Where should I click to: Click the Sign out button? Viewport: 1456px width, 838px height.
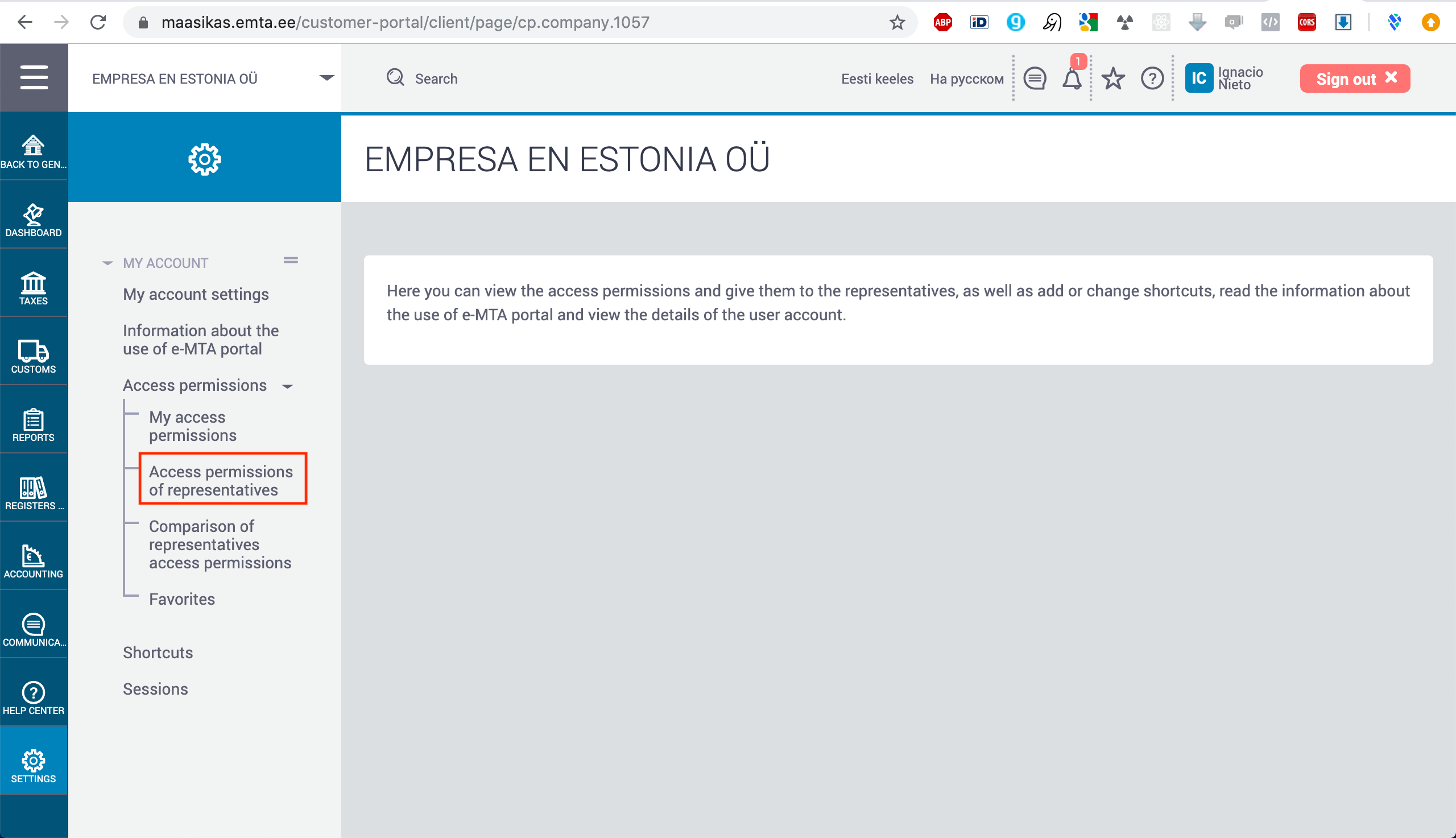point(1354,79)
